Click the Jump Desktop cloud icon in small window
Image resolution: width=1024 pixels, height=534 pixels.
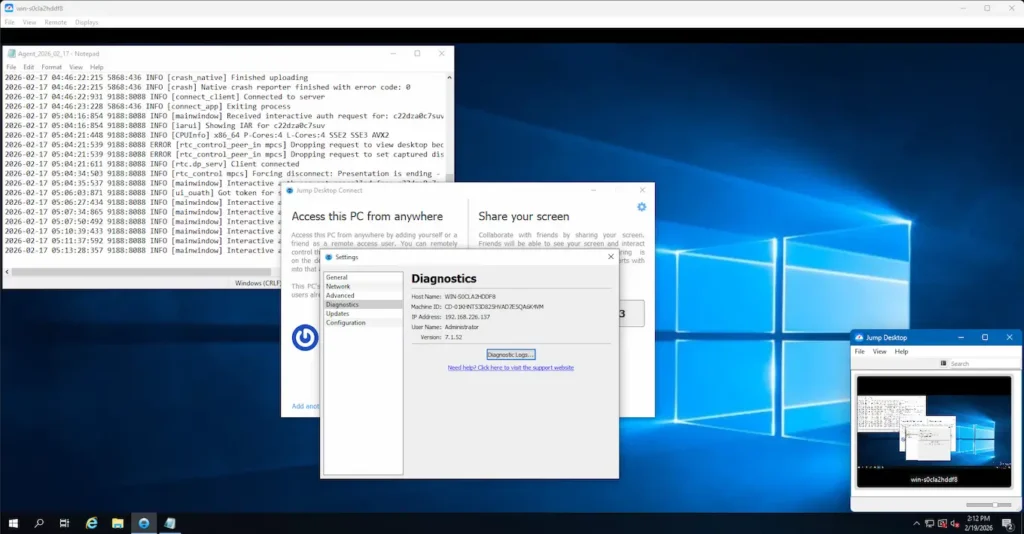coord(859,338)
